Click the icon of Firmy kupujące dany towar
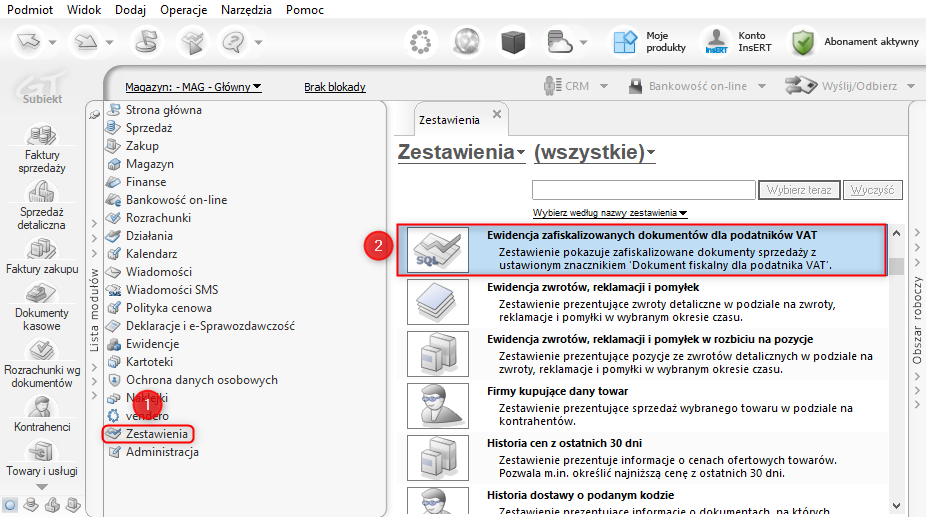Viewport: 926px width, 517px height. 438,406
